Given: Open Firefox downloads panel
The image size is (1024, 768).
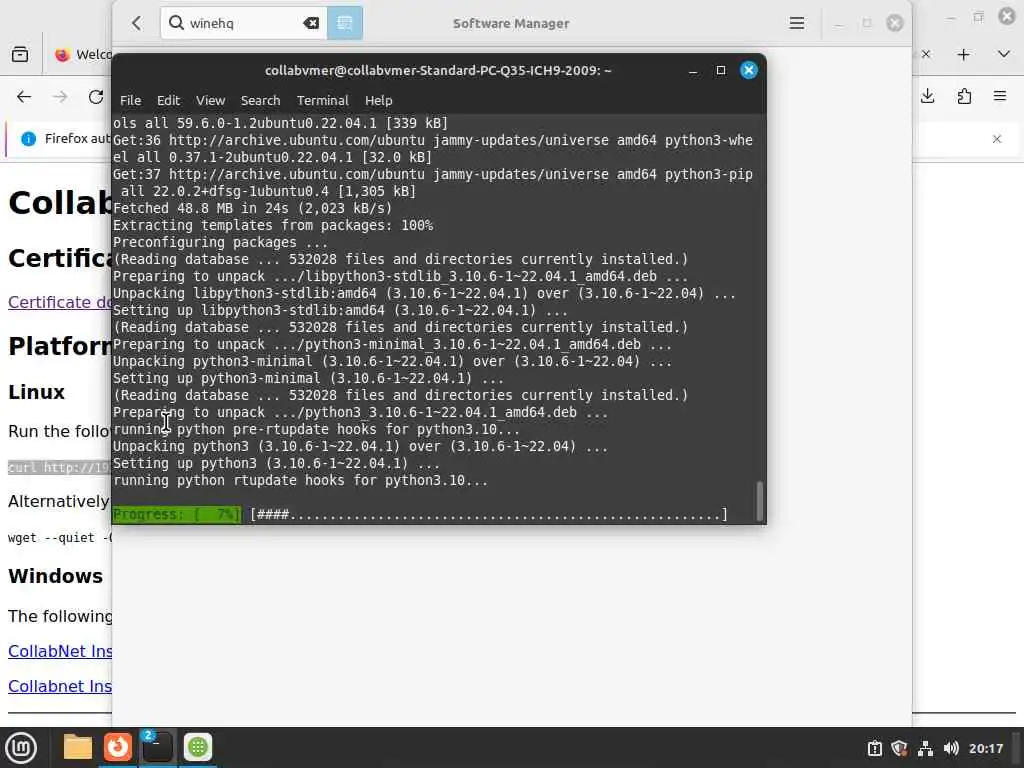Looking at the screenshot, I should tap(927, 97).
